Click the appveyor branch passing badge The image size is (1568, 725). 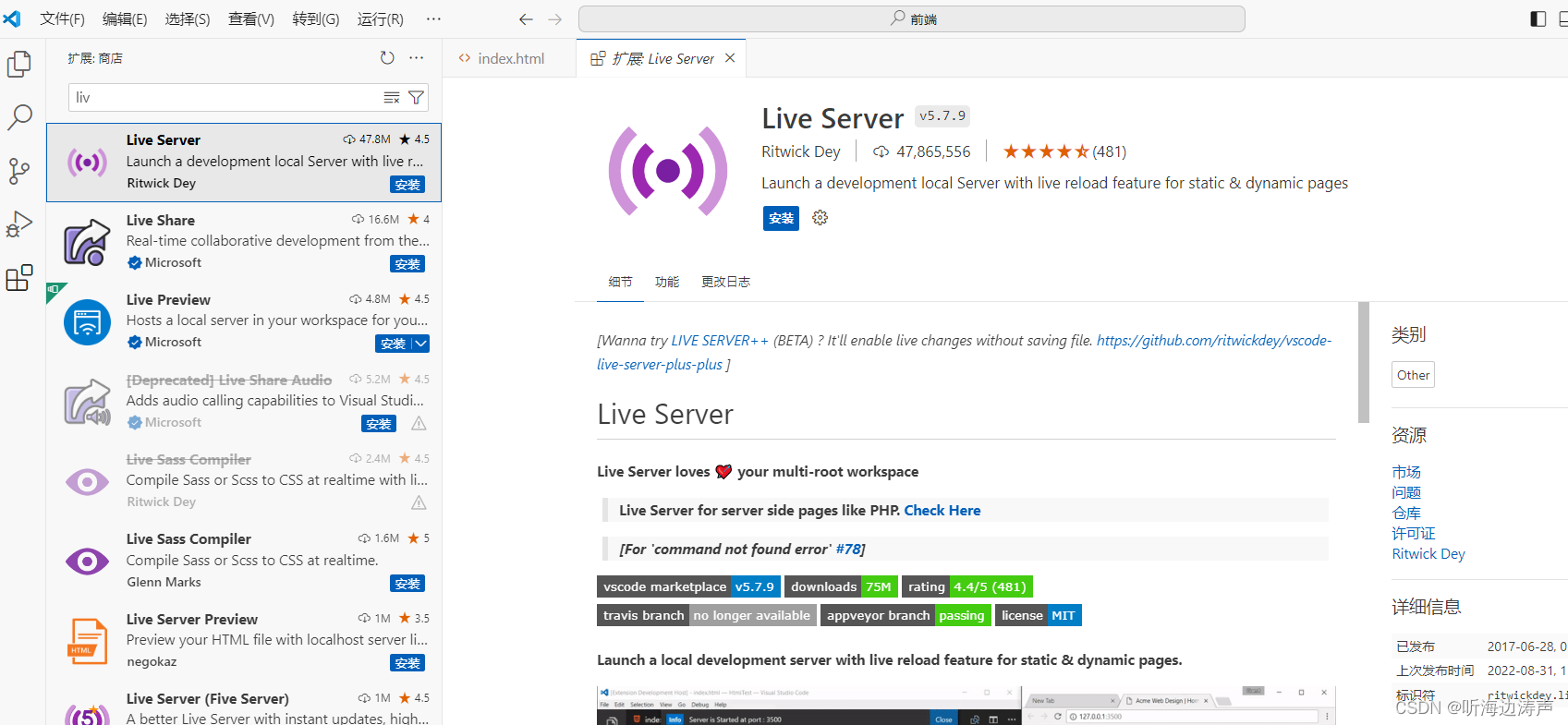906,615
